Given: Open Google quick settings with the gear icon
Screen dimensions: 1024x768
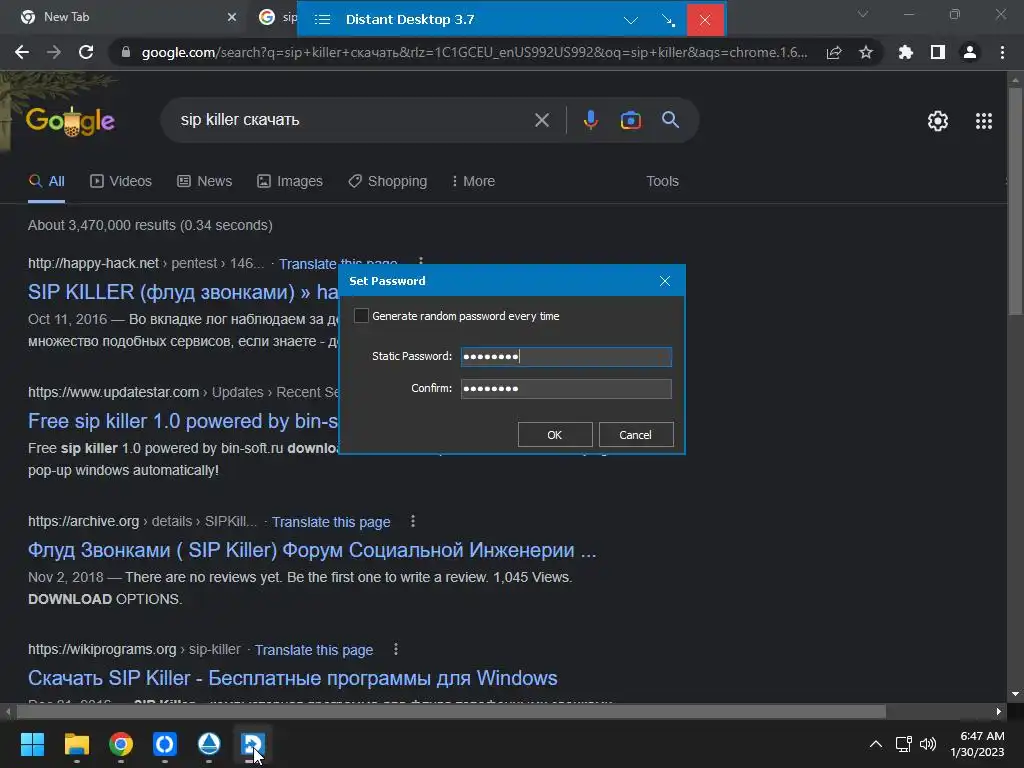Looking at the screenshot, I should (x=938, y=121).
